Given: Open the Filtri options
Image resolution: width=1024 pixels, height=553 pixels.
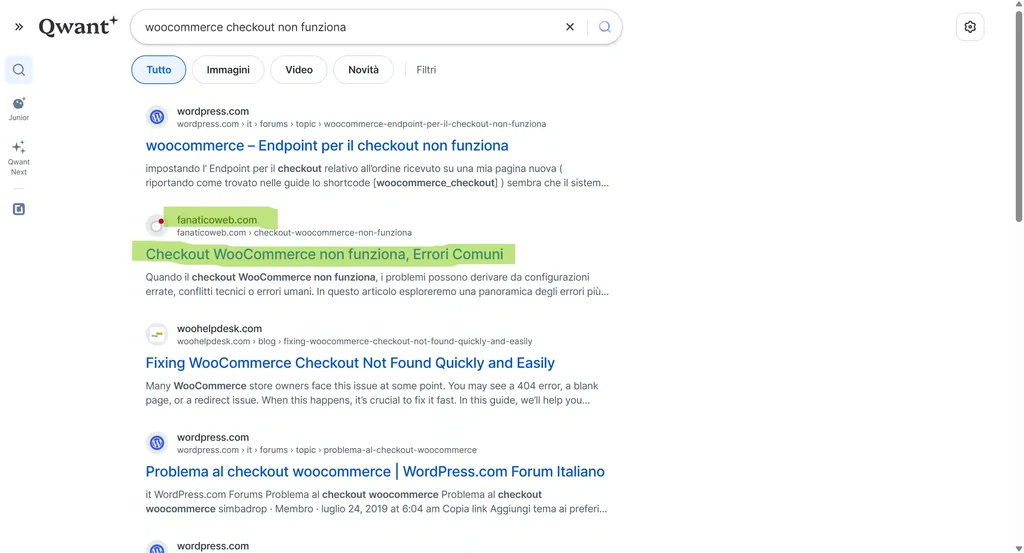Looking at the screenshot, I should tap(426, 70).
